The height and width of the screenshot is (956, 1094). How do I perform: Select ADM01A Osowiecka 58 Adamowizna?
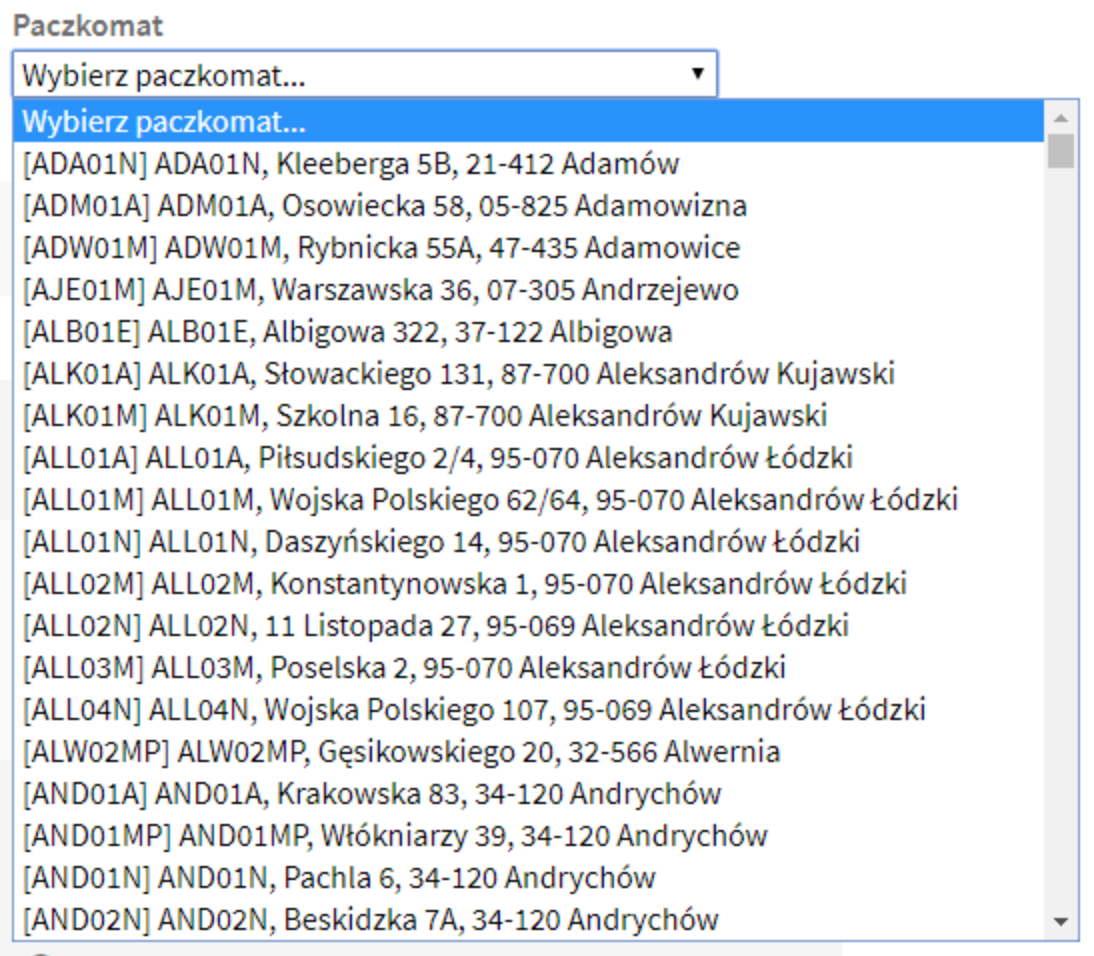pos(385,206)
